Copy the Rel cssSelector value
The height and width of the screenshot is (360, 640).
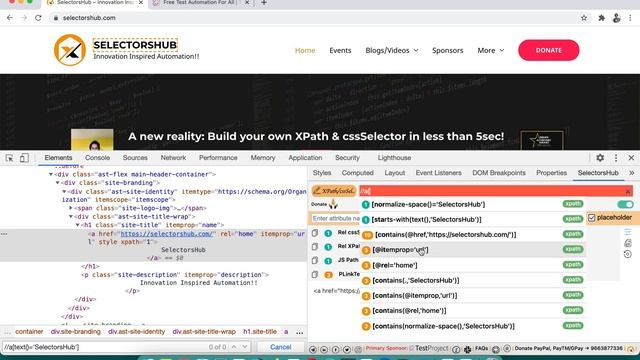(x=315, y=233)
